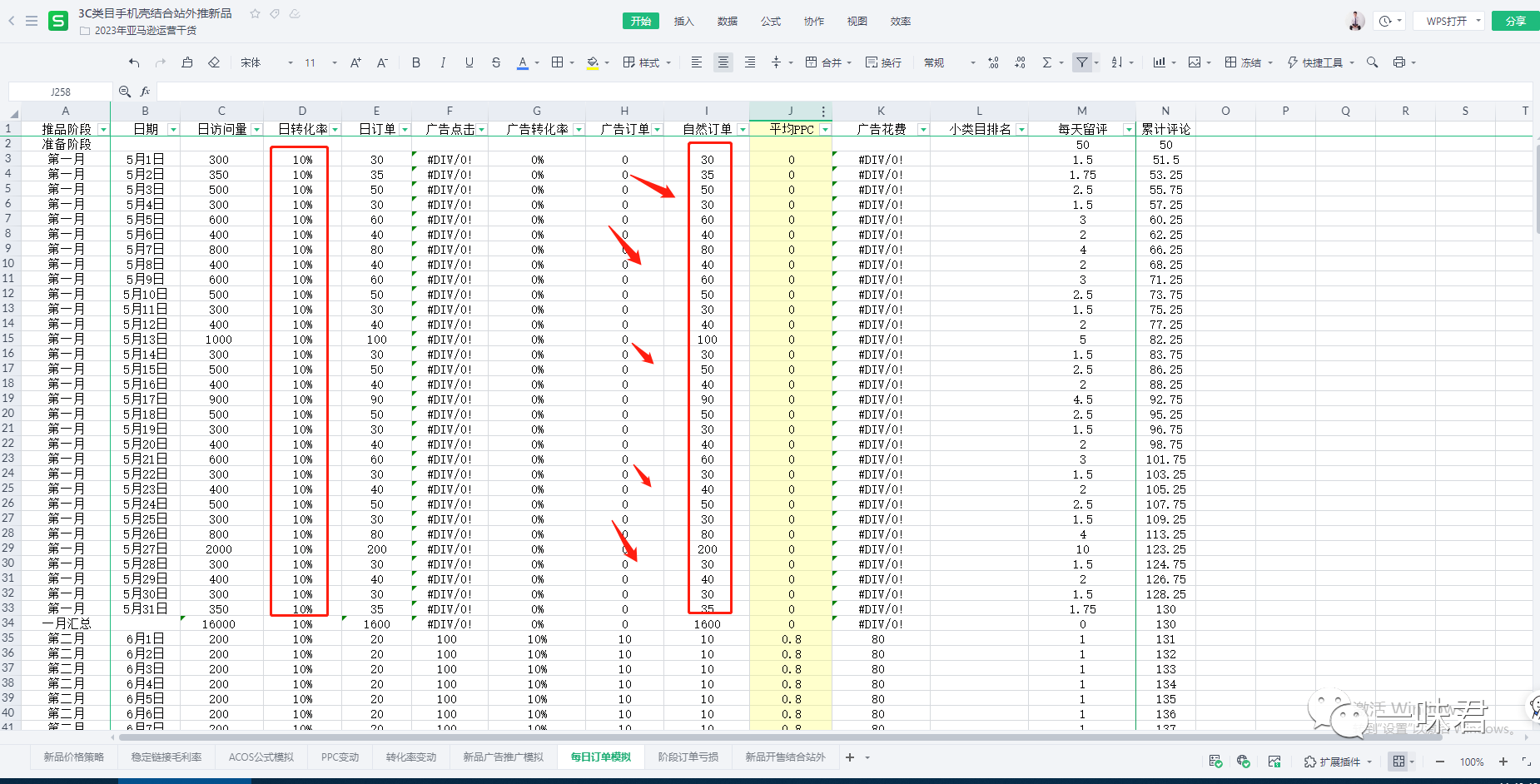Screen dimensions: 1540x784
Task: Click the print icon
Action: click(x=1399, y=62)
